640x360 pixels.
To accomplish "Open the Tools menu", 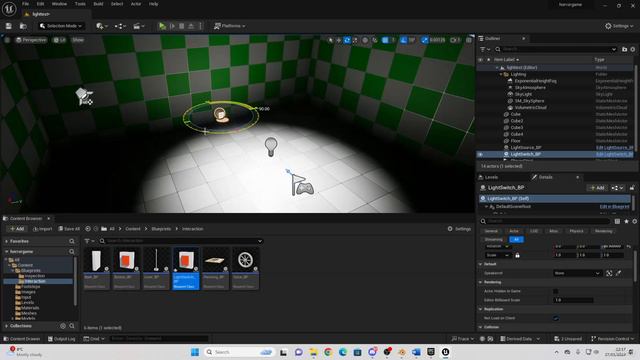I will point(80,4).
